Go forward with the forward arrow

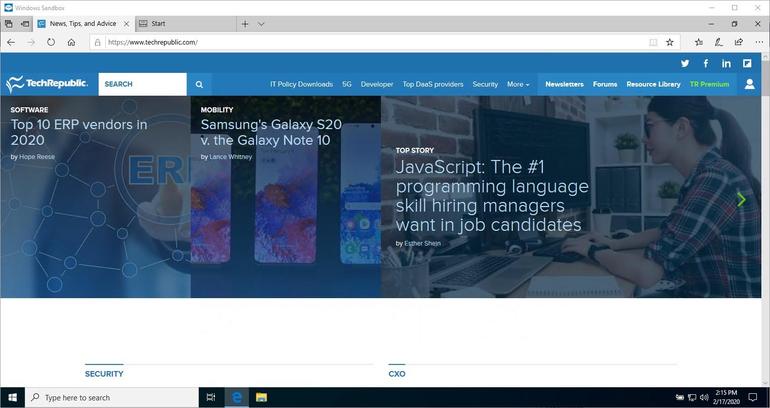31,42
